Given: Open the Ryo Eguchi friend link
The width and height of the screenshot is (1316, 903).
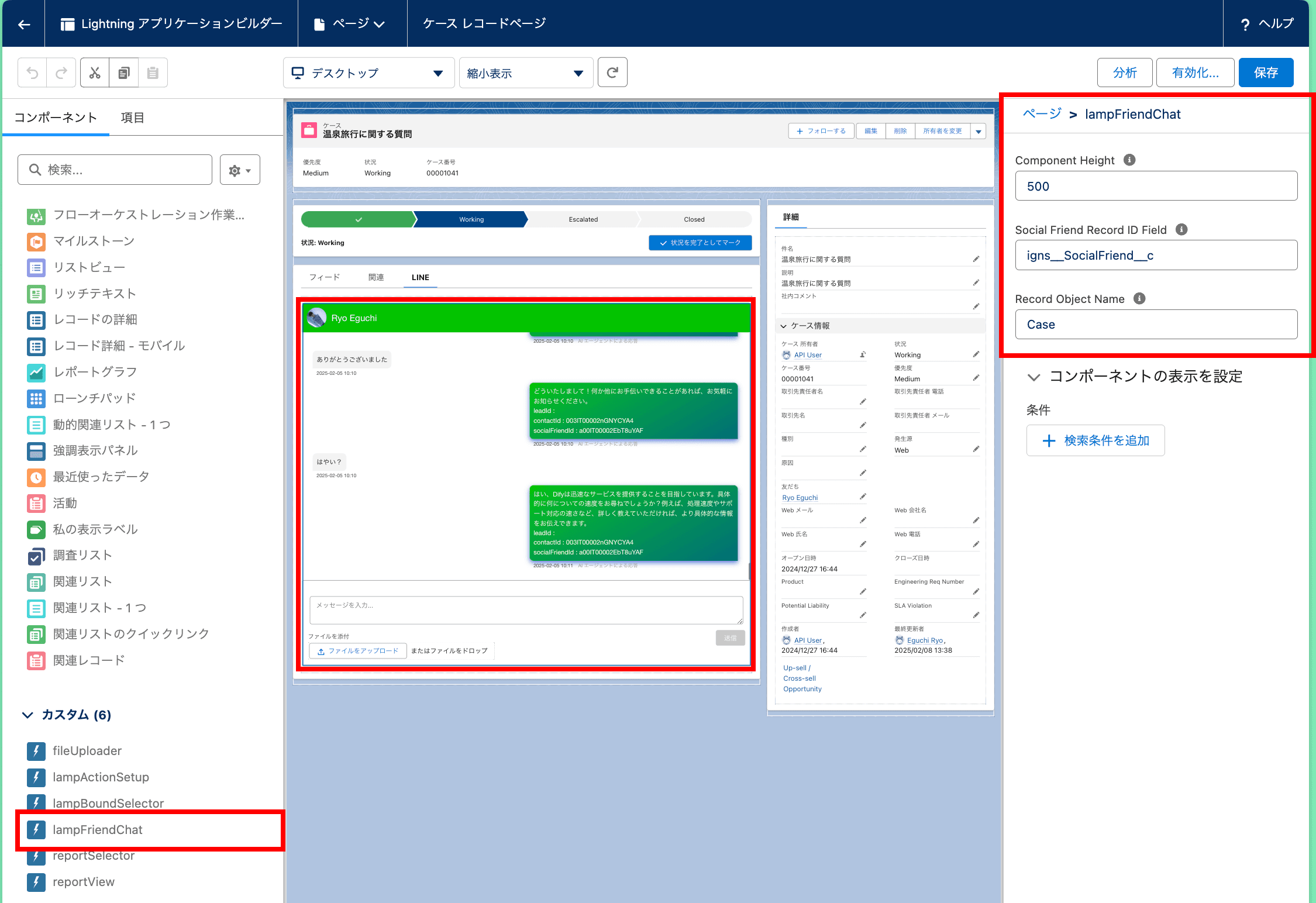Looking at the screenshot, I should (800, 498).
